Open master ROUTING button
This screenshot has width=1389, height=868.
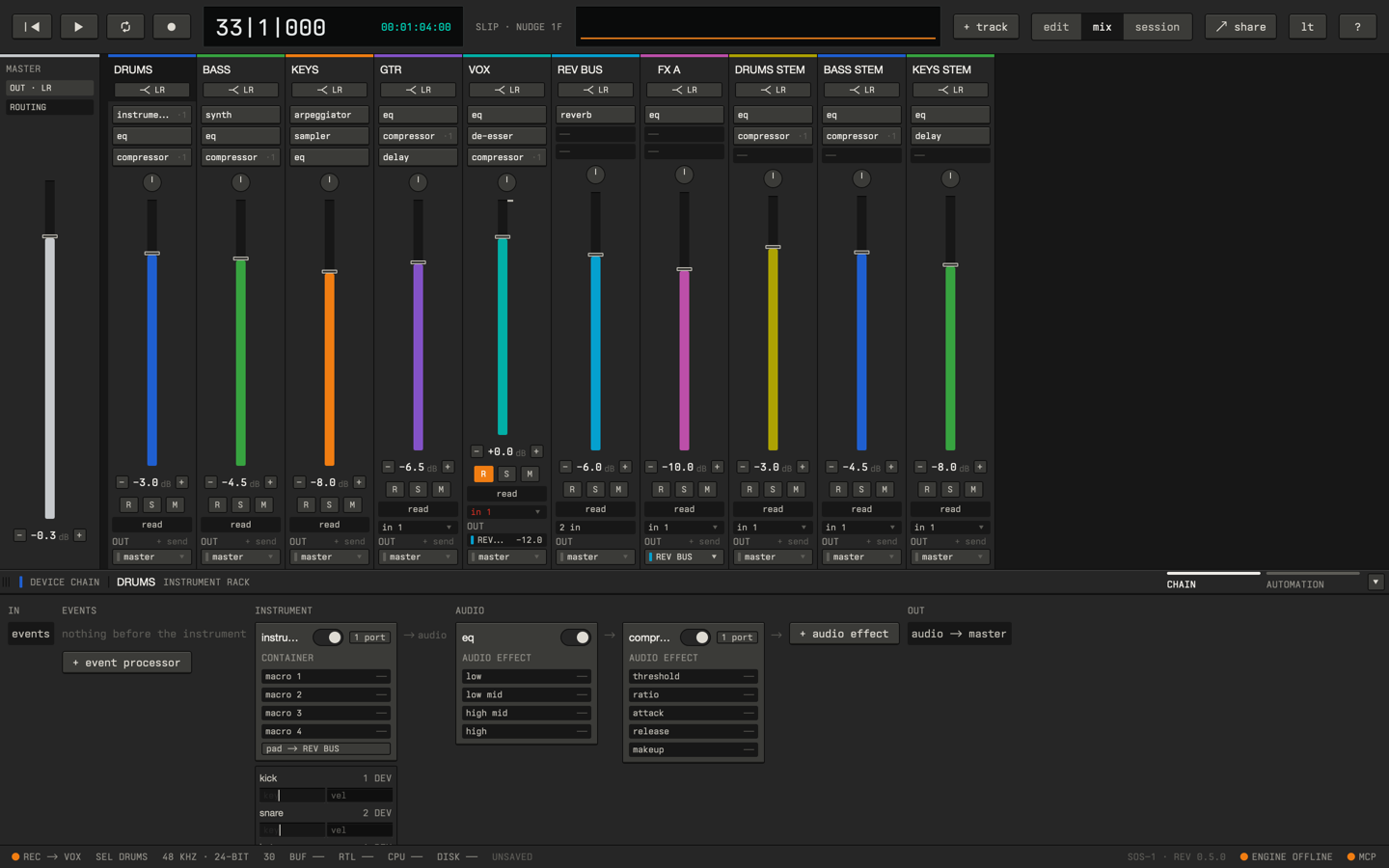49,107
